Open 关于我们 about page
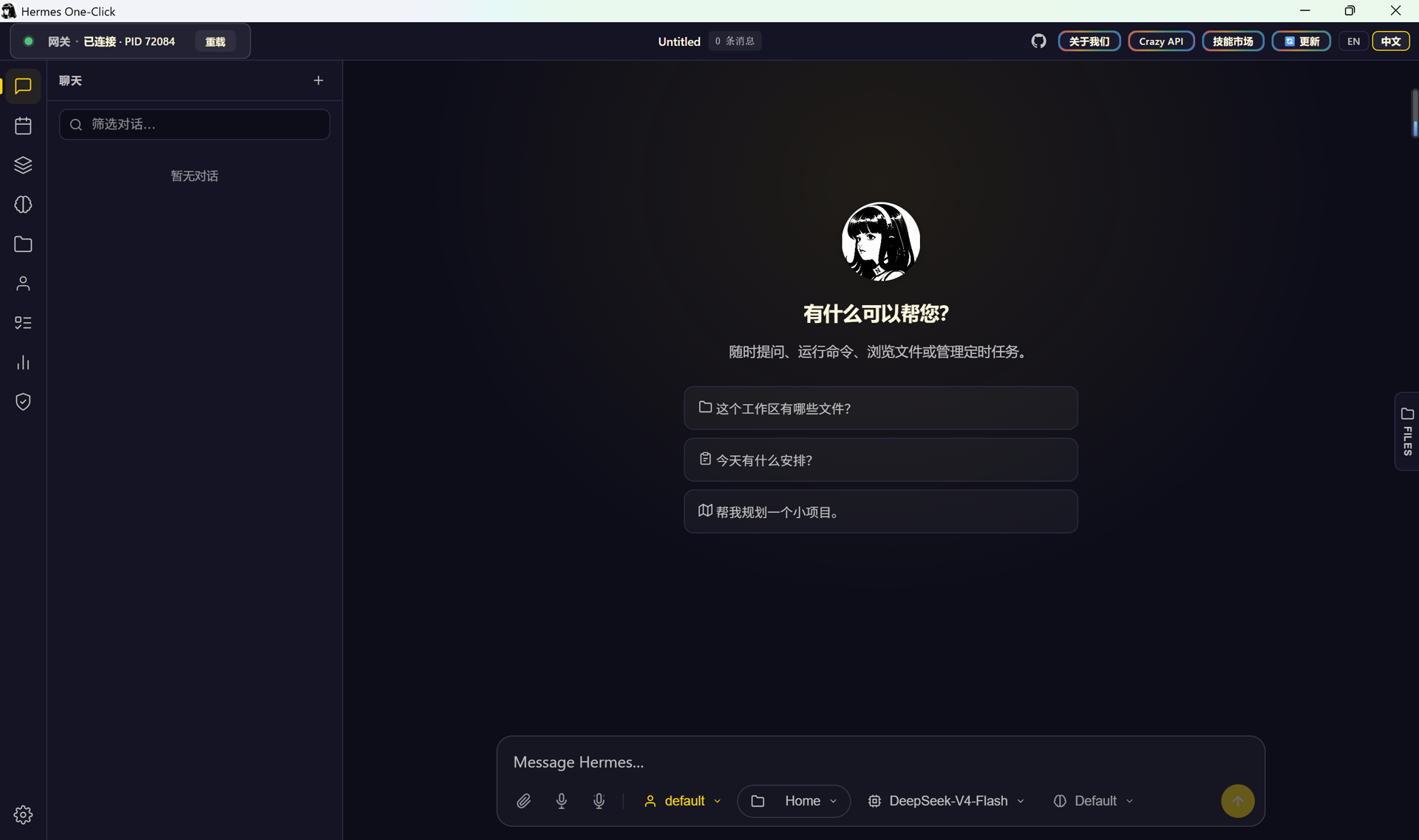This screenshot has width=1419, height=840. click(1089, 41)
